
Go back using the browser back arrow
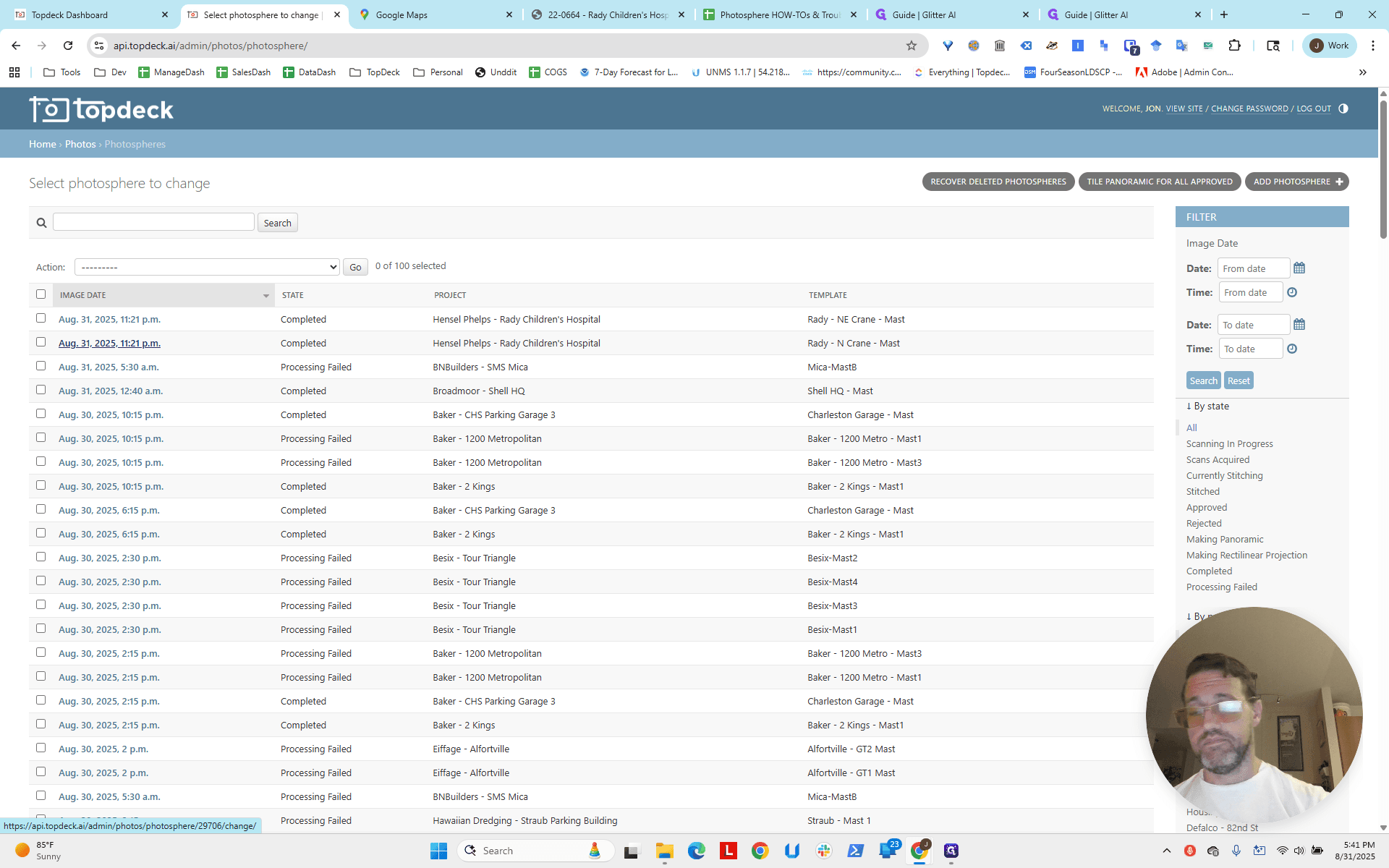click(16, 46)
